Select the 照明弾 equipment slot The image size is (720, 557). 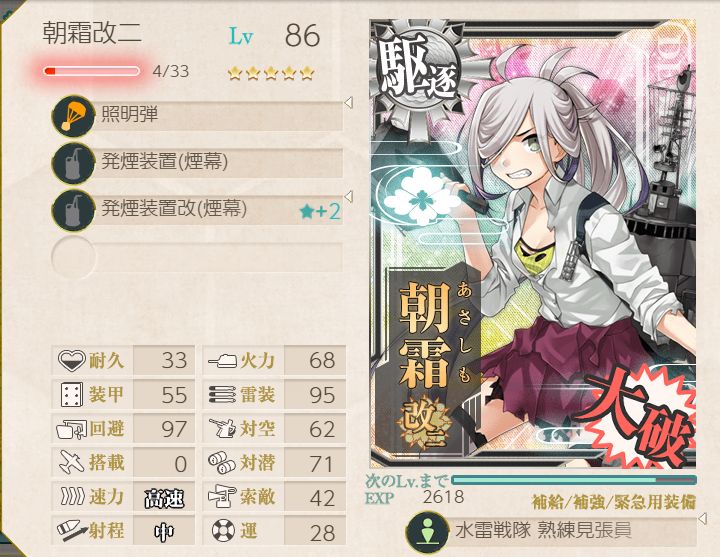tap(197, 116)
